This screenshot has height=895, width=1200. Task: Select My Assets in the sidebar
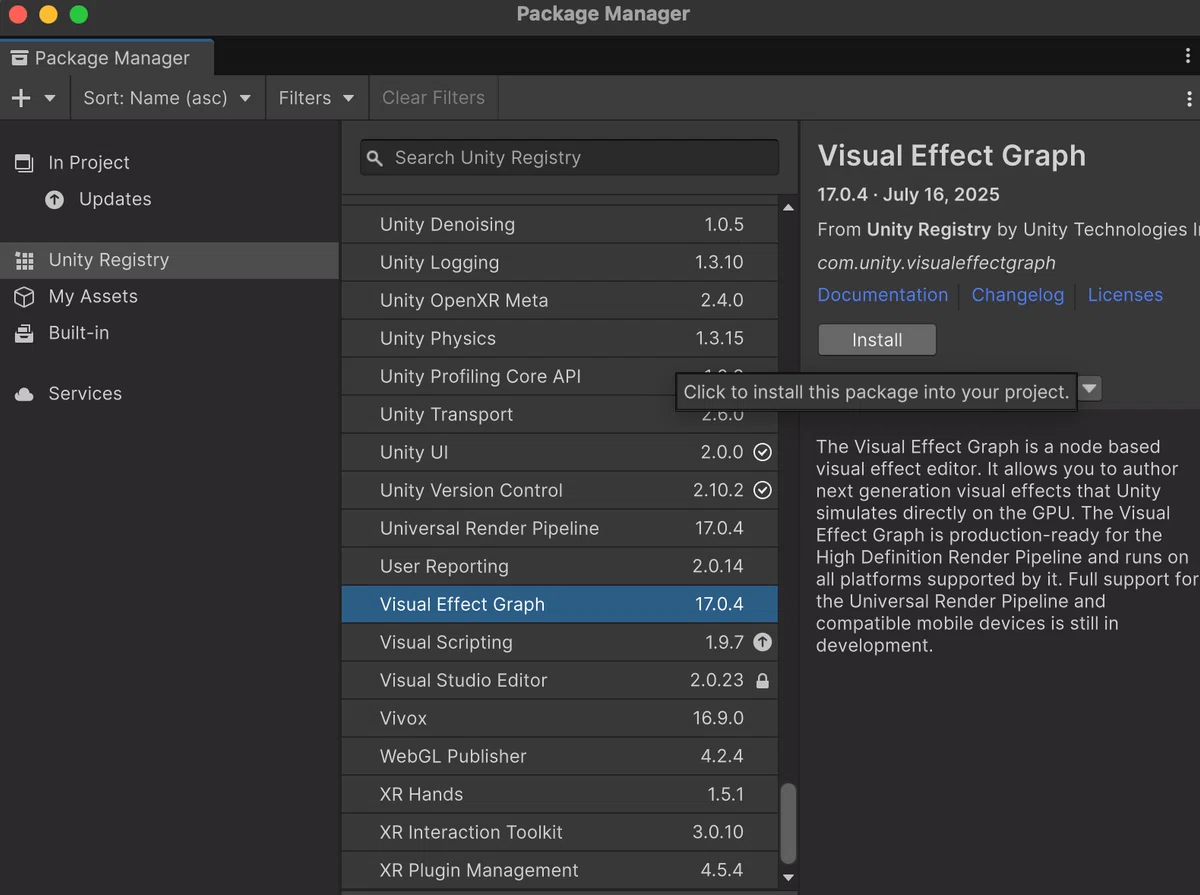(x=170, y=297)
